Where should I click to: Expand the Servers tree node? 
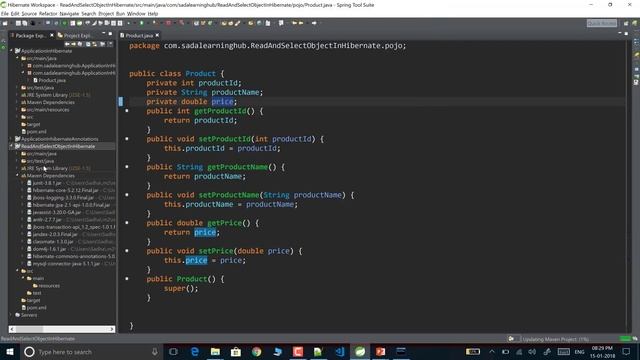click(x=11, y=315)
